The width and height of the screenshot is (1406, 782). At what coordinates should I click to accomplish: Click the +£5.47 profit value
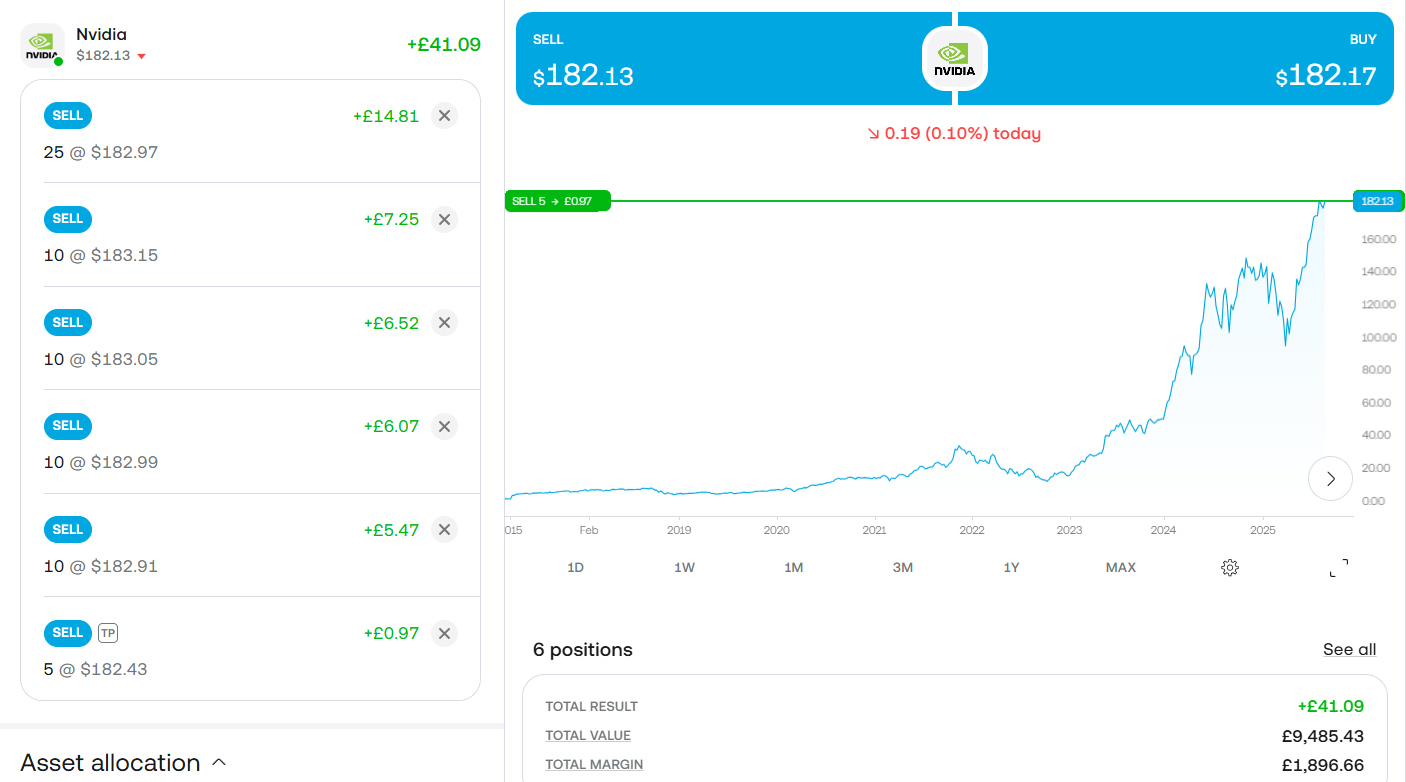coord(391,530)
